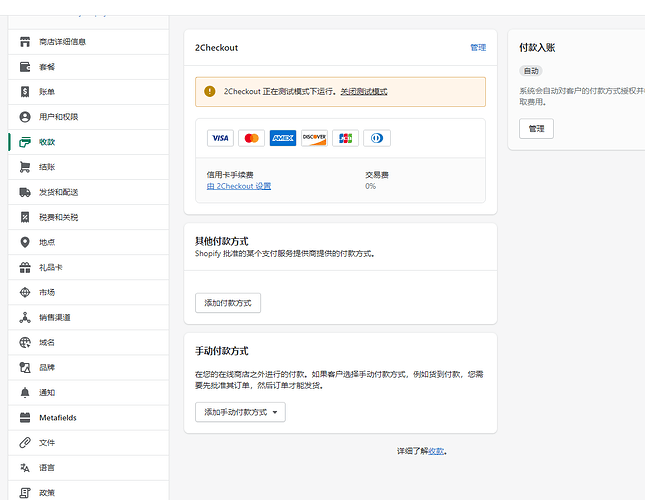Click the users and permissions person icon
645x500 pixels.
[25, 117]
